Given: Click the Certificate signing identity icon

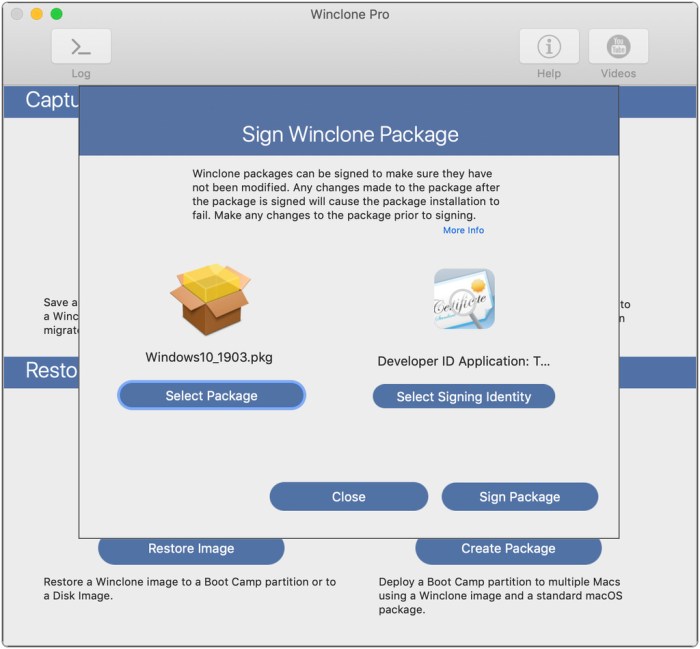Looking at the screenshot, I should [464, 299].
